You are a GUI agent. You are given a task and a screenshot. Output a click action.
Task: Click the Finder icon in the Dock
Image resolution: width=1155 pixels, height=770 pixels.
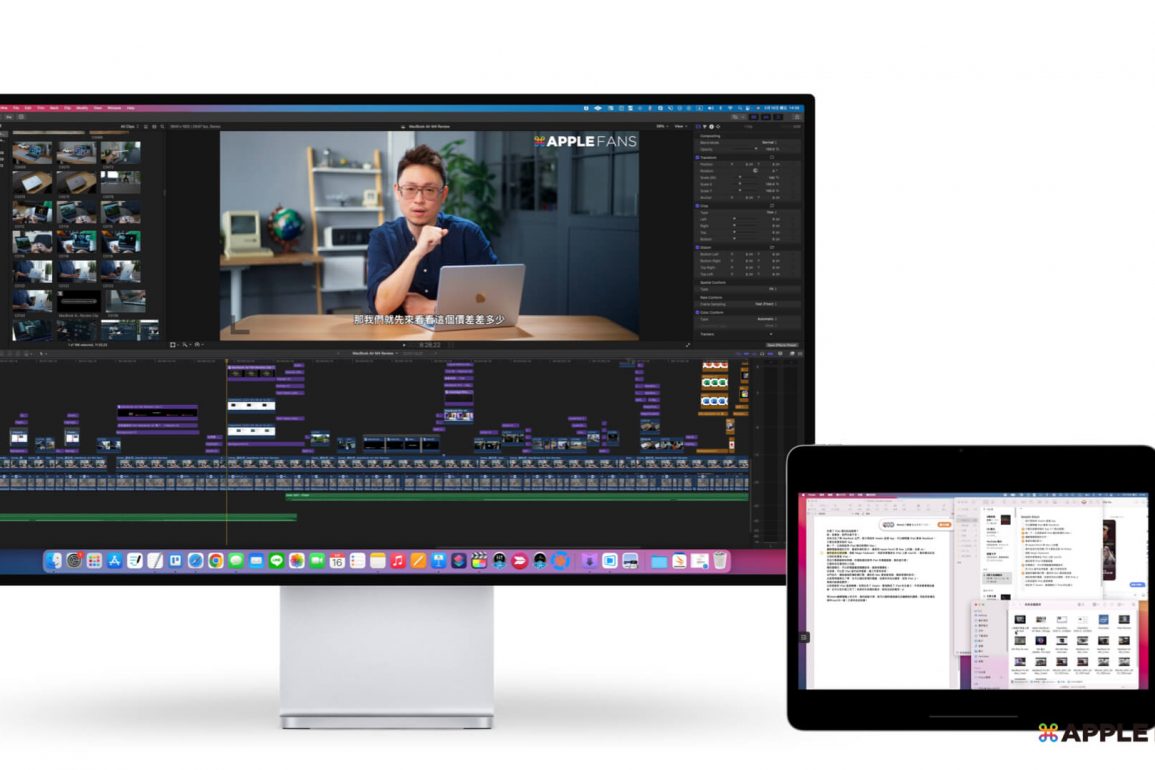(54, 561)
